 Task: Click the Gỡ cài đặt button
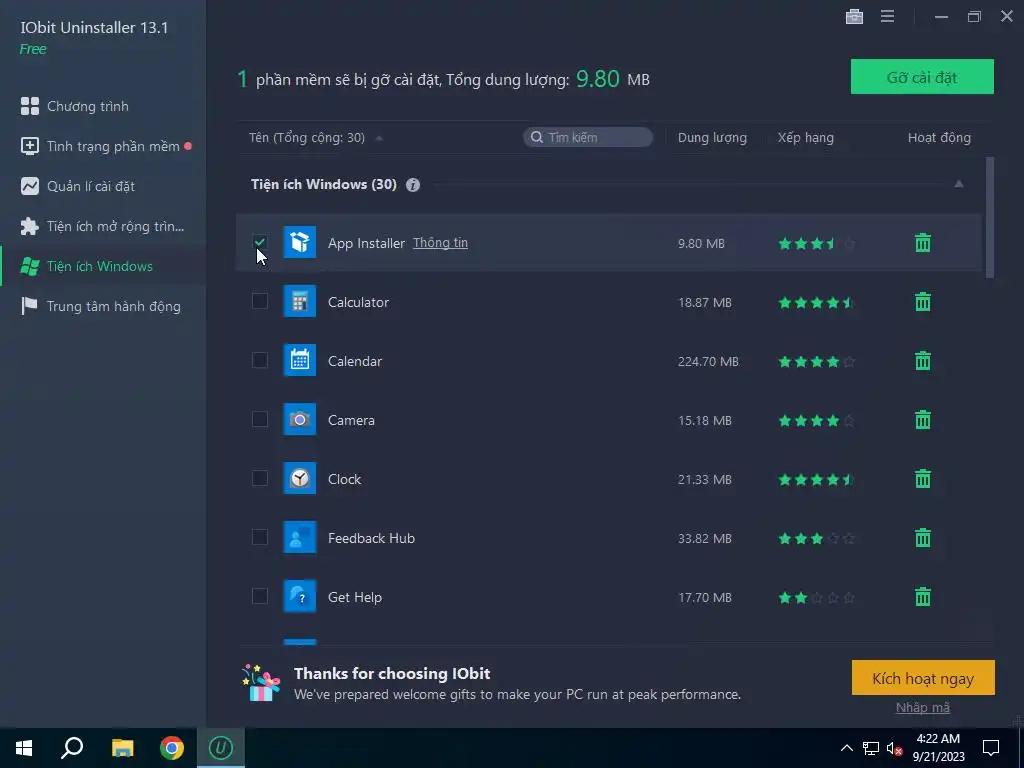click(922, 76)
